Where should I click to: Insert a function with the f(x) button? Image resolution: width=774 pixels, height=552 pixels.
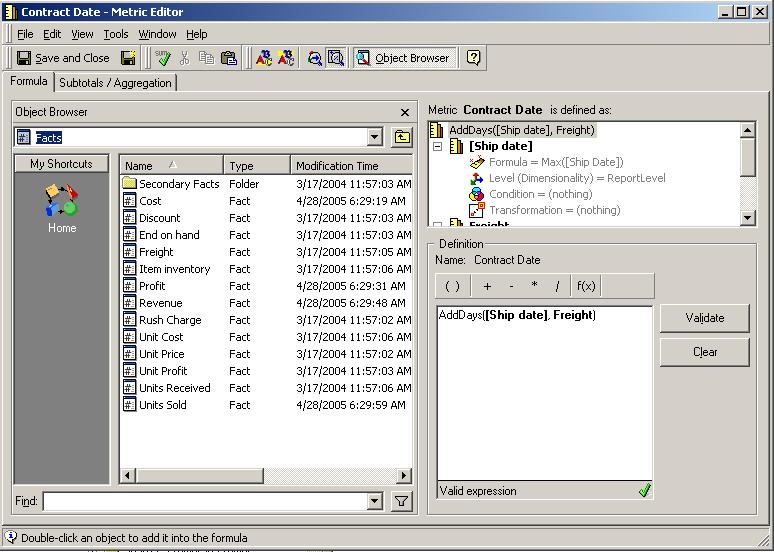pyautogui.click(x=586, y=286)
